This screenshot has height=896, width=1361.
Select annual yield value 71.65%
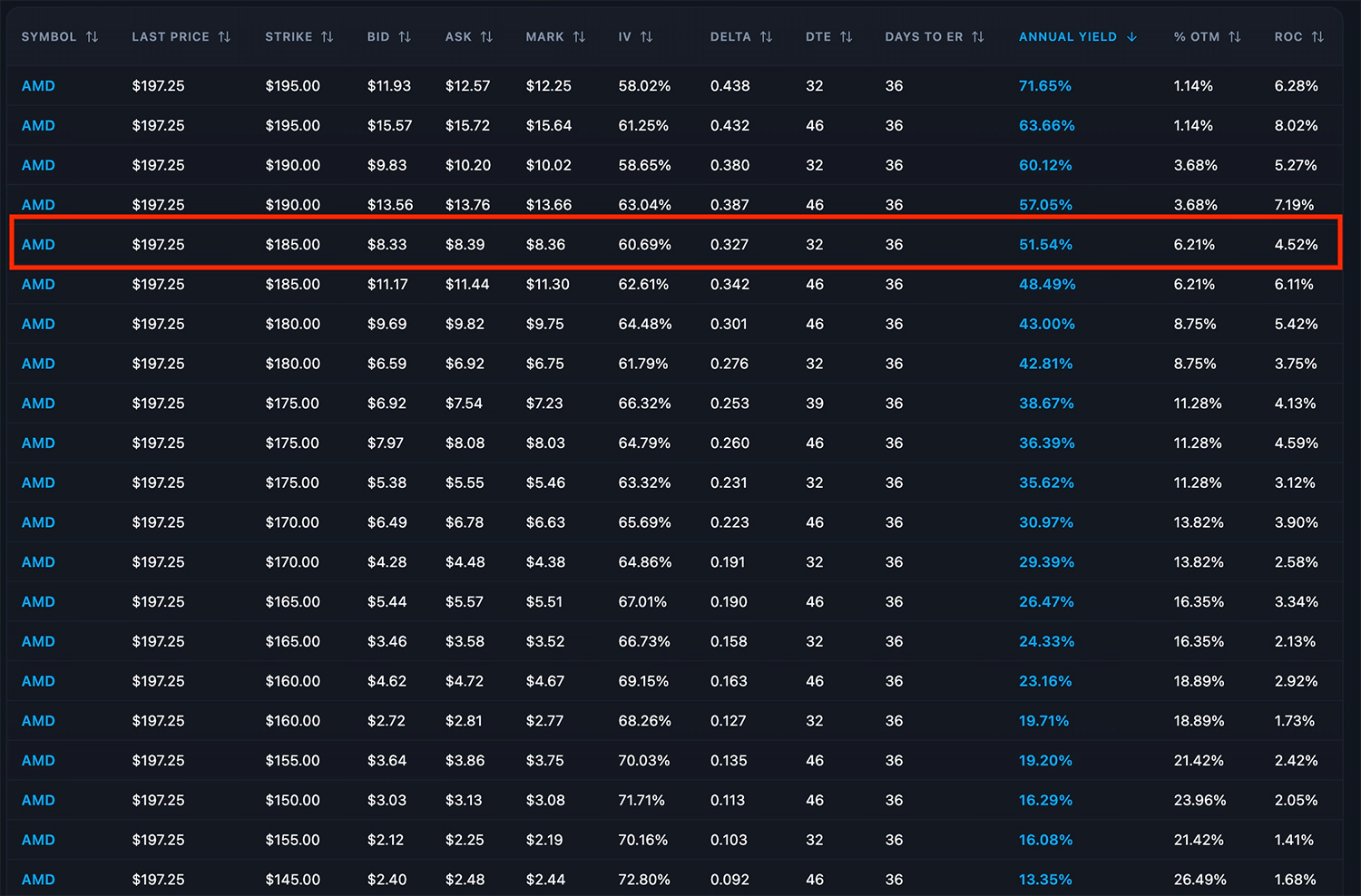pyautogui.click(x=1045, y=86)
